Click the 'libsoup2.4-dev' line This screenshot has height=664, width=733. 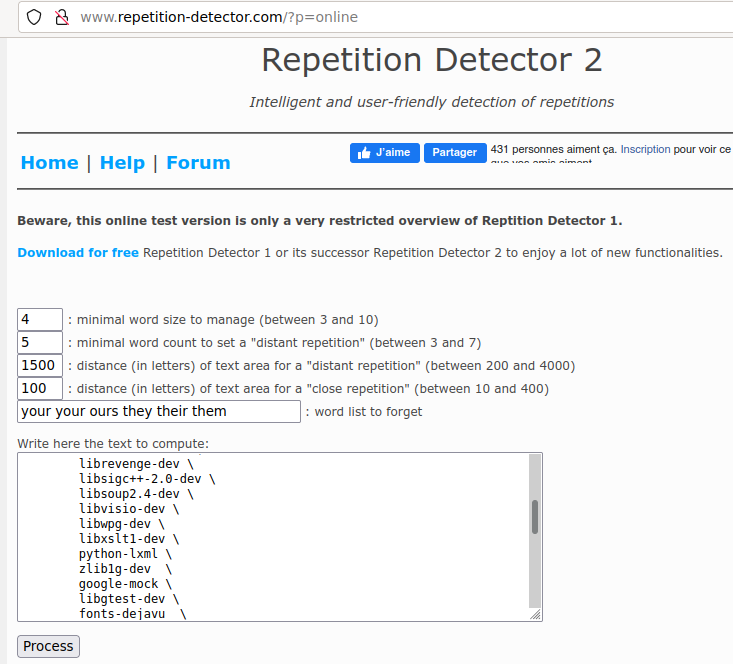pos(136,494)
